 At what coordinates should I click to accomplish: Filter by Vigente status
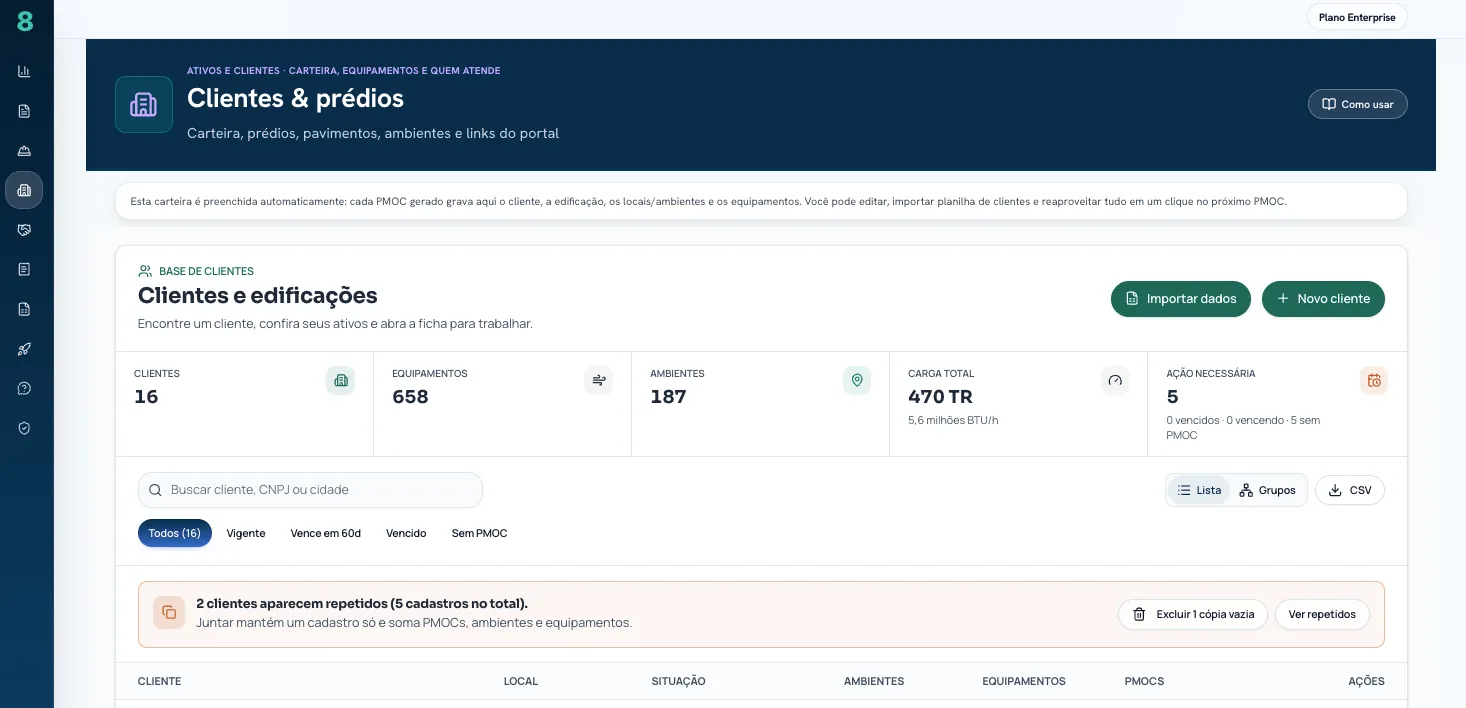(246, 533)
